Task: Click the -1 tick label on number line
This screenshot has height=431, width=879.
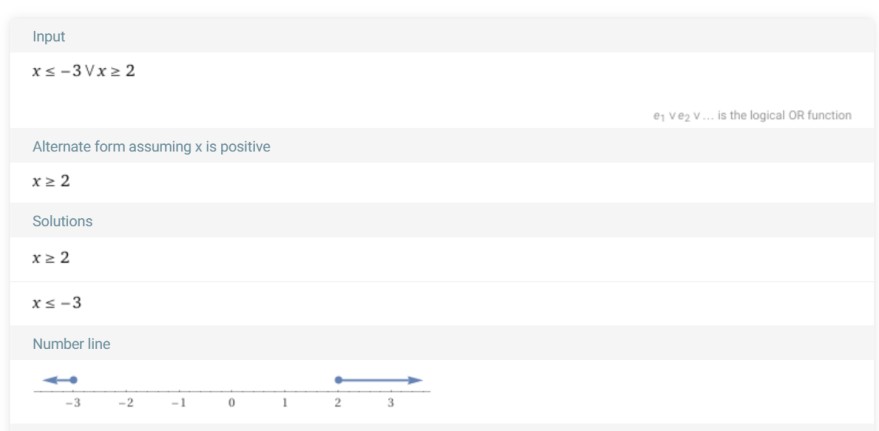Action: [178, 403]
